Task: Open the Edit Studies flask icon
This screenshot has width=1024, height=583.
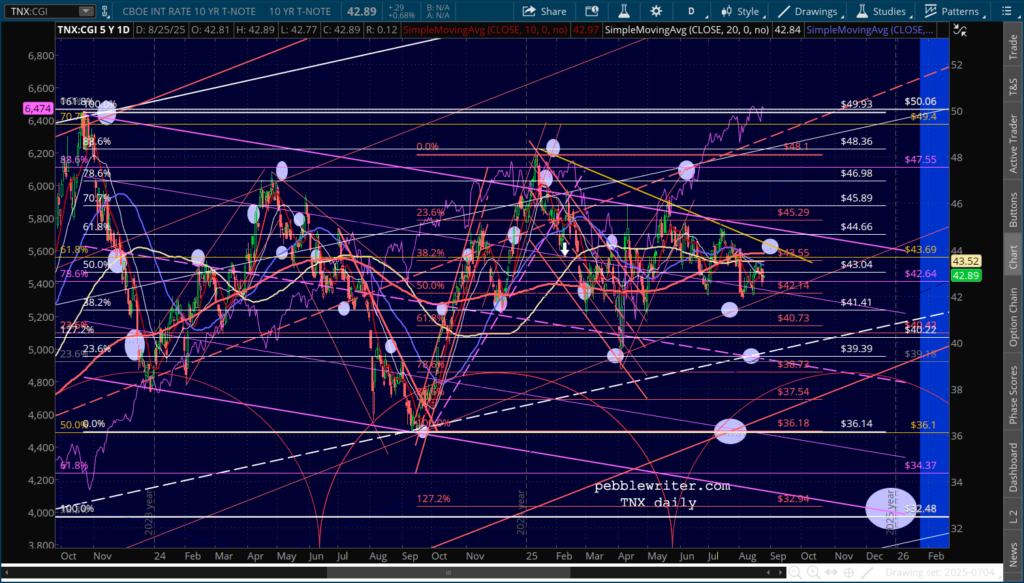Action: pyautogui.click(x=624, y=11)
